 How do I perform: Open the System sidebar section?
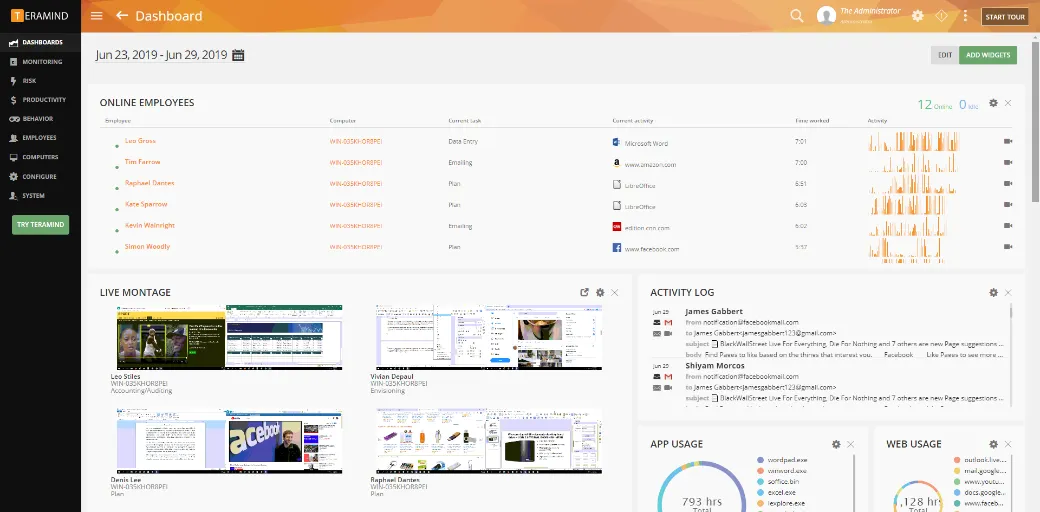pos(40,196)
